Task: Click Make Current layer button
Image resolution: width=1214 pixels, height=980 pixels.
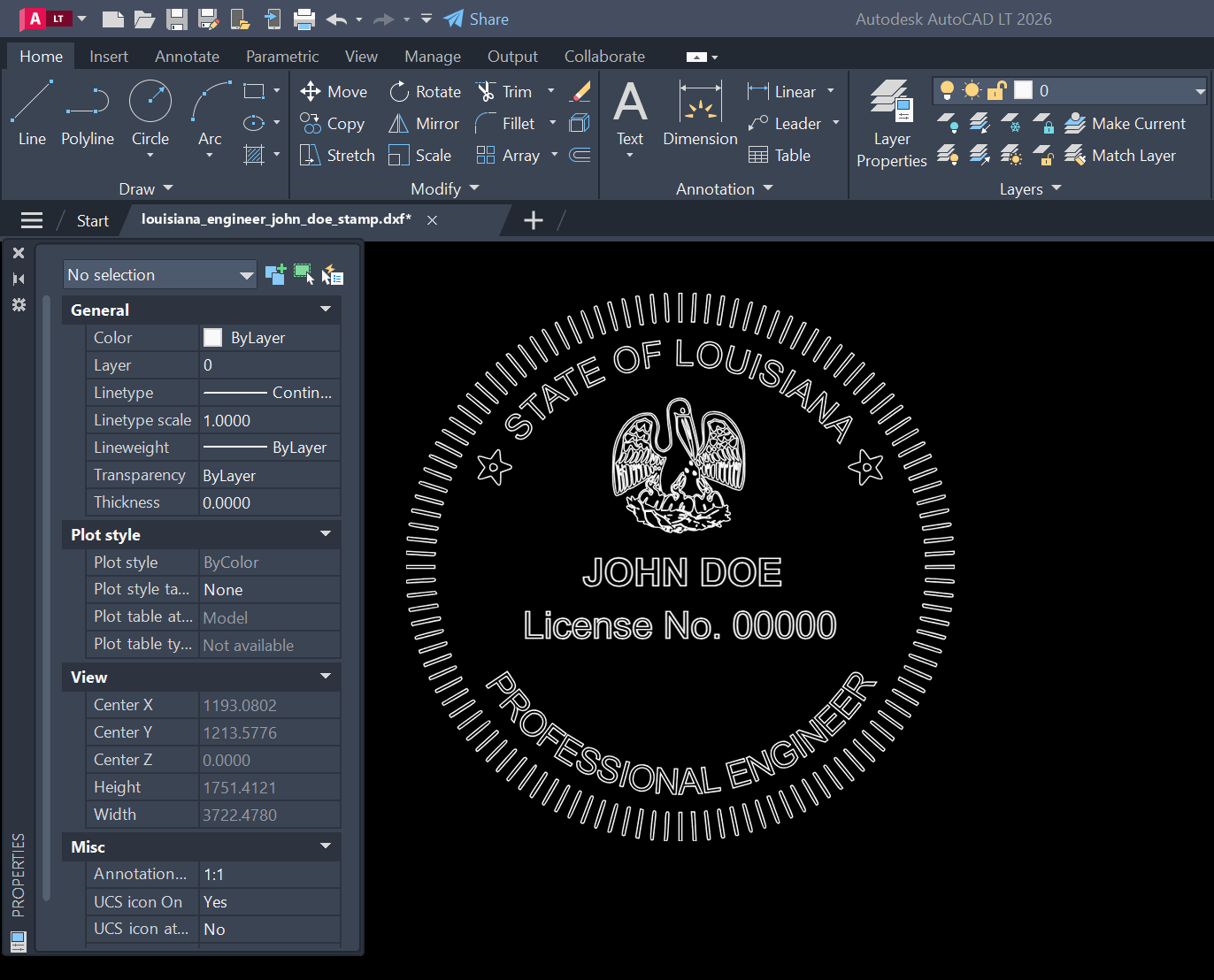Action: (1125, 124)
